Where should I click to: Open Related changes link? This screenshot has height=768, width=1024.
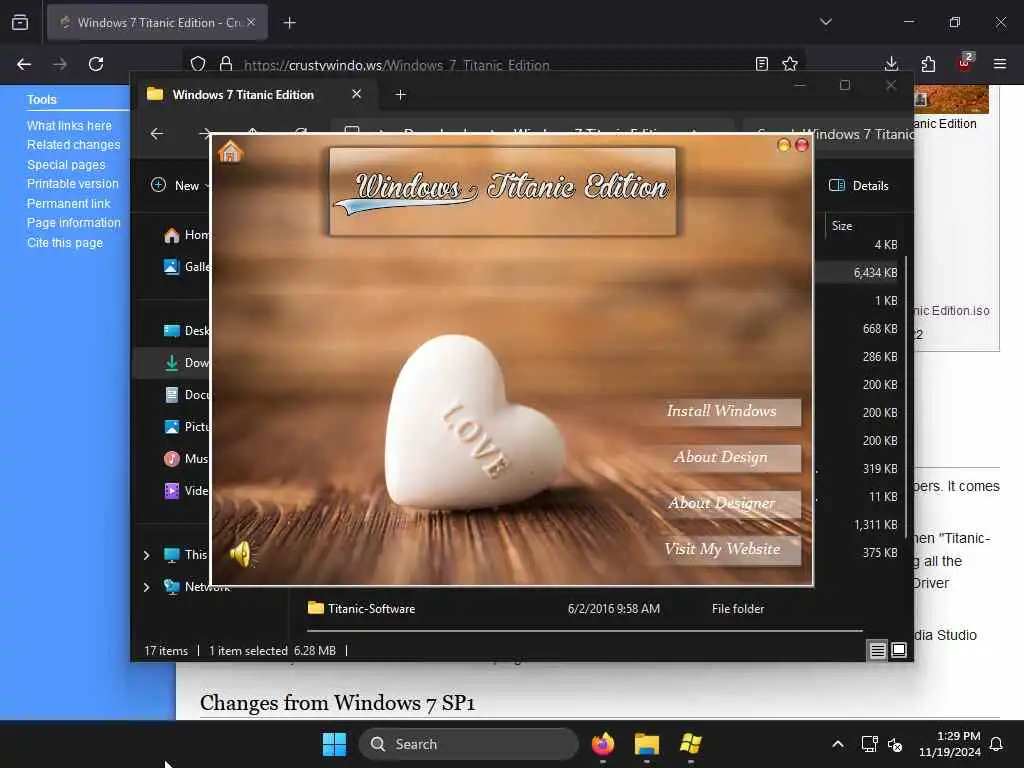(73, 145)
